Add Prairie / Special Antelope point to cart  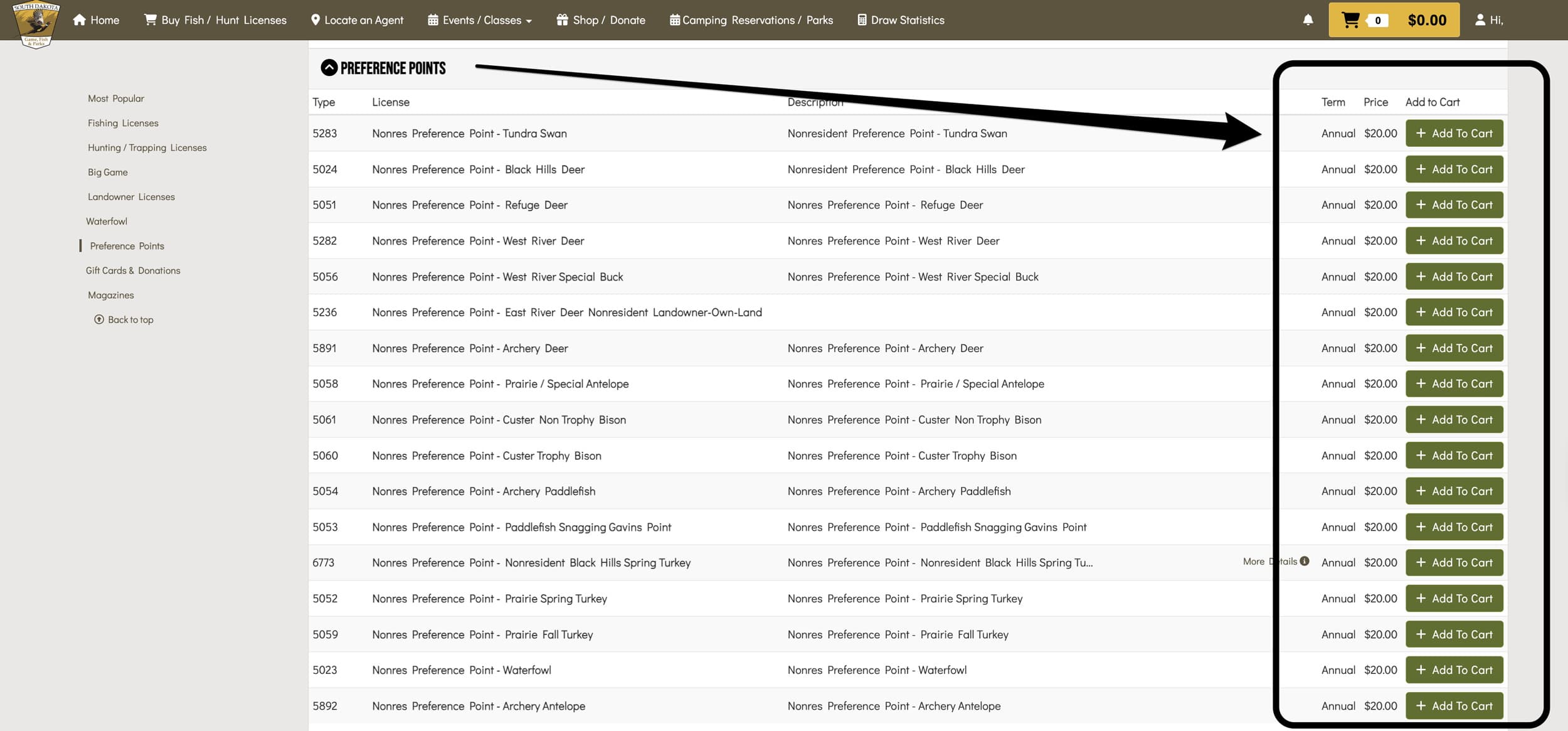tap(1454, 383)
